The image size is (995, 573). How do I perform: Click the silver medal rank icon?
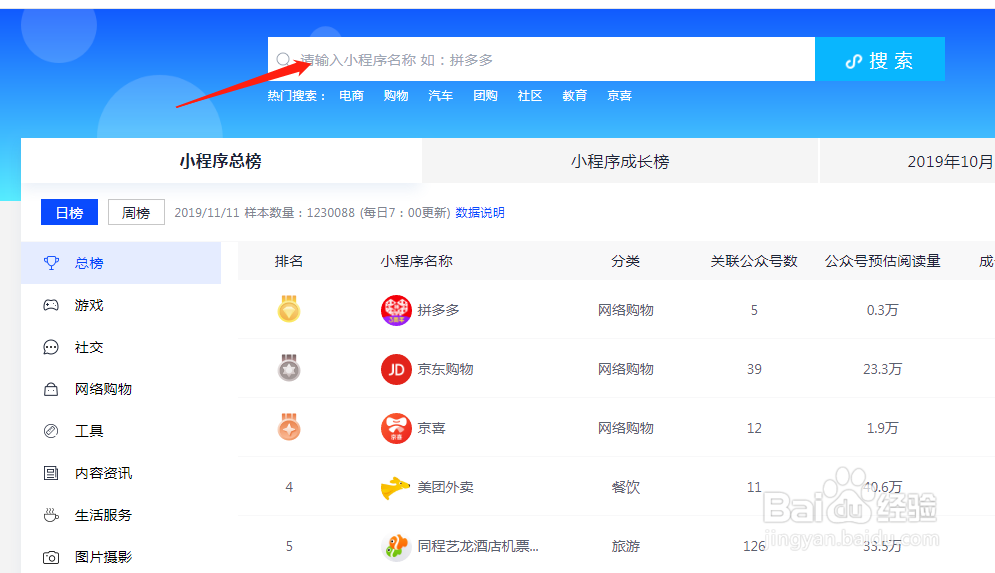click(289, 368)
